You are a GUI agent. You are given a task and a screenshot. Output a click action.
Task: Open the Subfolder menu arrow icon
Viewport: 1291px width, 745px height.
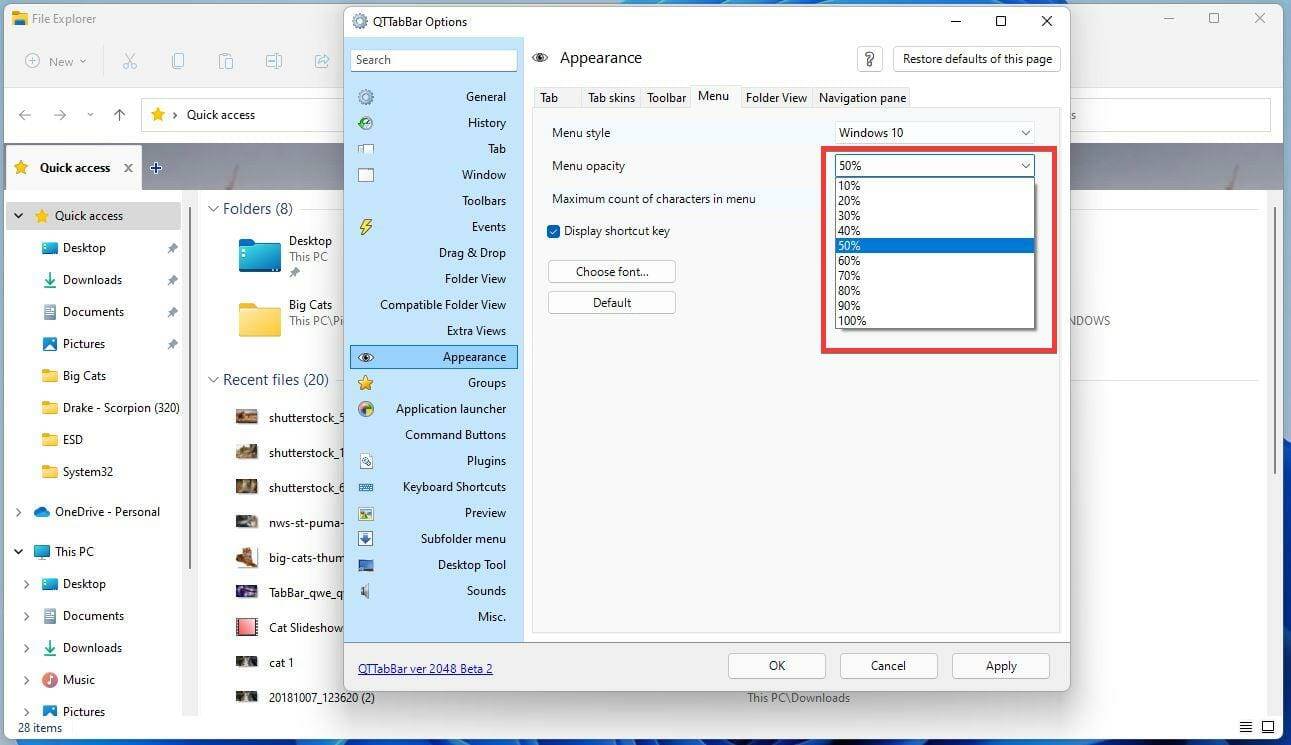tap(365, 538)
